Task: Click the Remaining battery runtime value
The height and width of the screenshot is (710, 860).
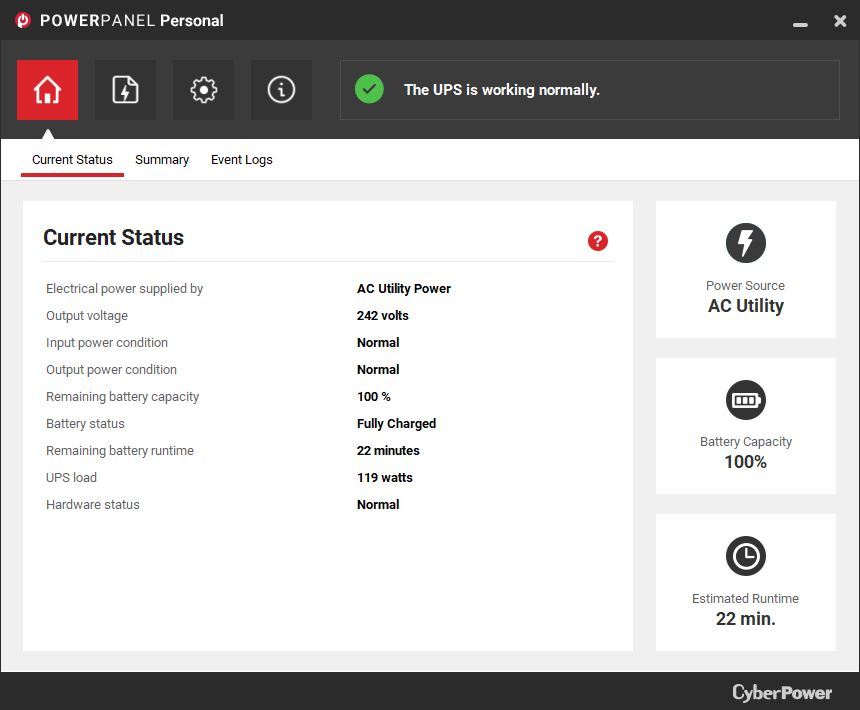Action: click(x=387, y=450)
